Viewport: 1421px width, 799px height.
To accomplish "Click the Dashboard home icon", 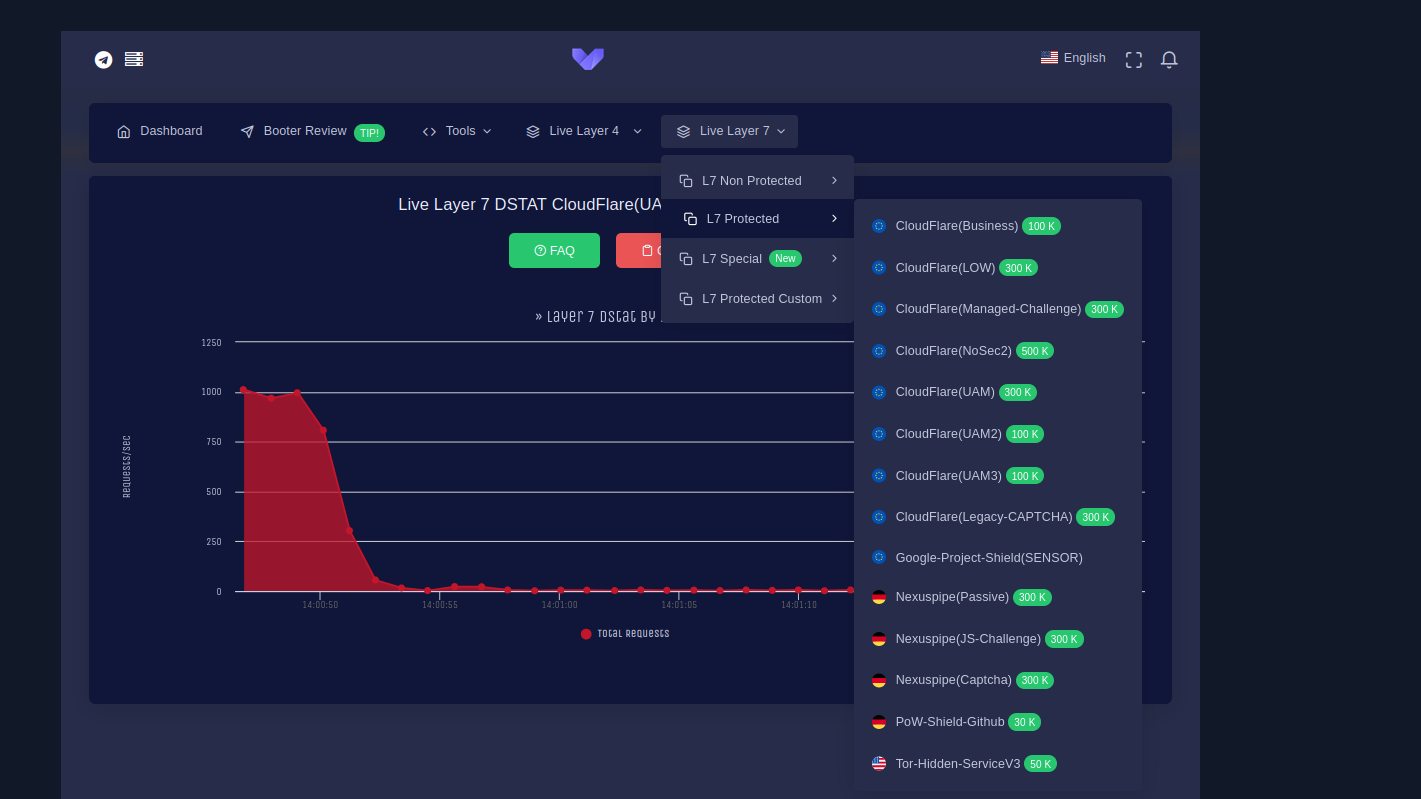I will pos(124,131).
